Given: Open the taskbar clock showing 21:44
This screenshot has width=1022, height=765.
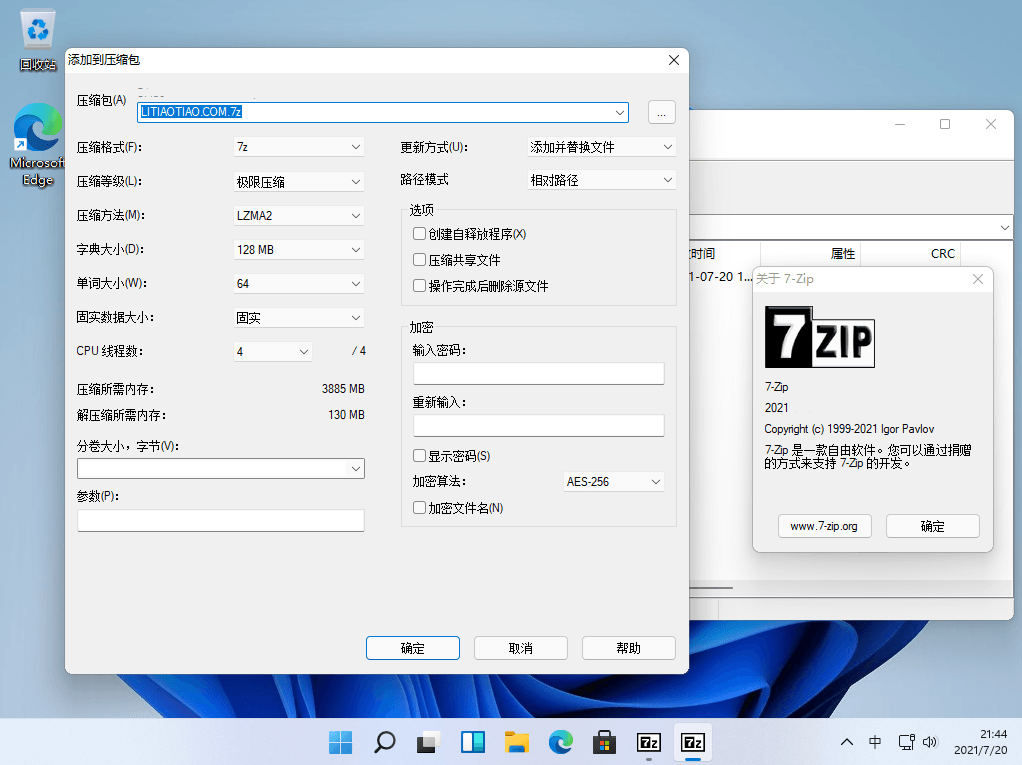Looking at the screenshot, I should point(980,742).
